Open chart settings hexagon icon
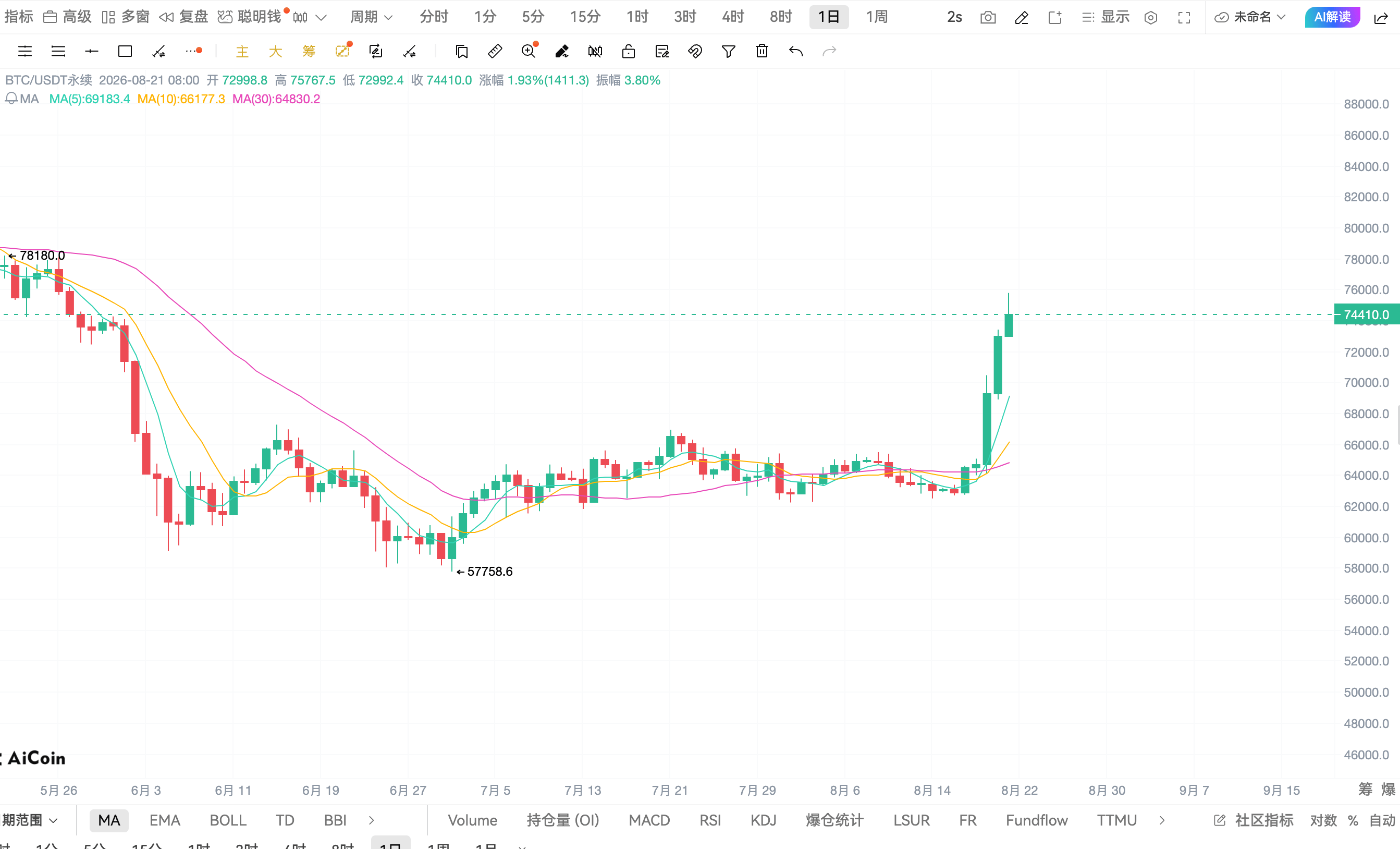 [x=1150, y=18]
